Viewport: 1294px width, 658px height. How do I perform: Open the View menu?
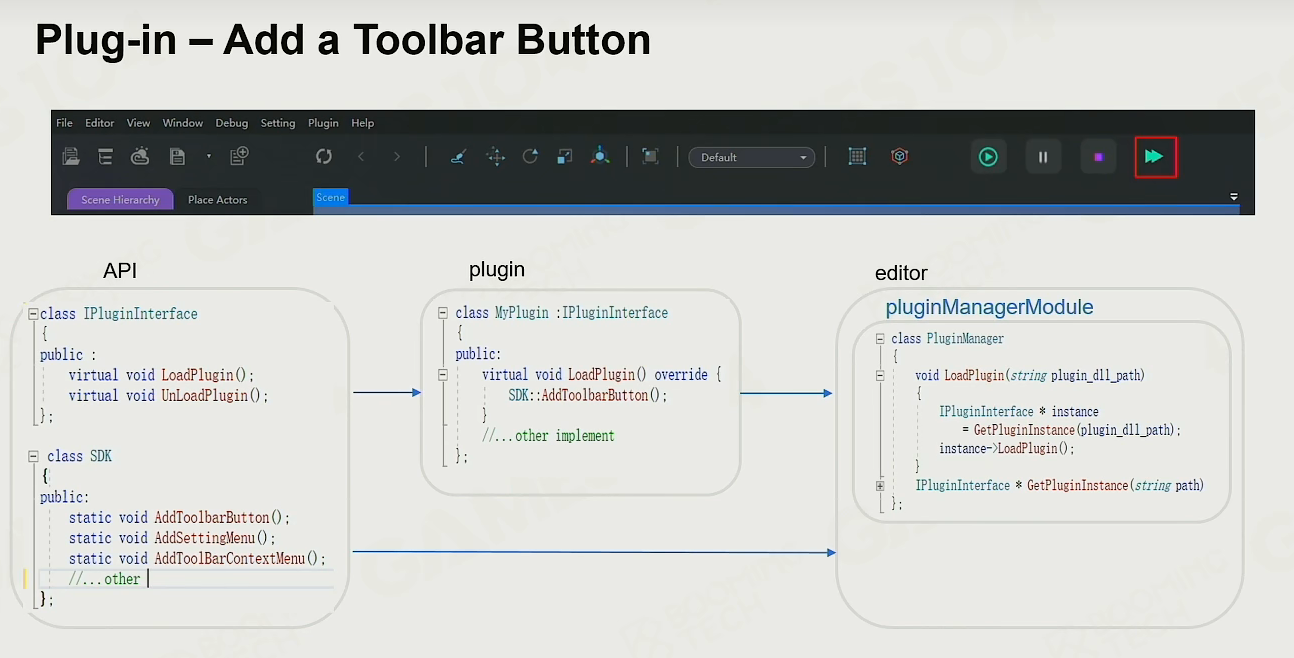click(x=138, y=123)
